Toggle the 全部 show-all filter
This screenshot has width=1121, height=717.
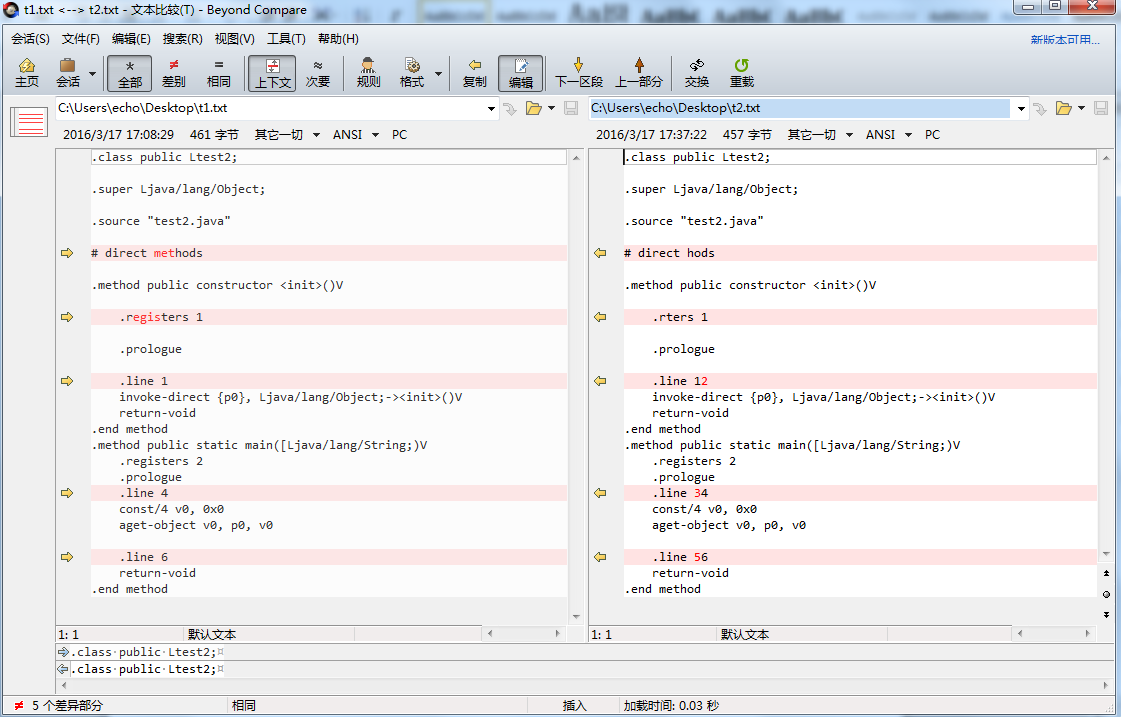coord(130,73)
